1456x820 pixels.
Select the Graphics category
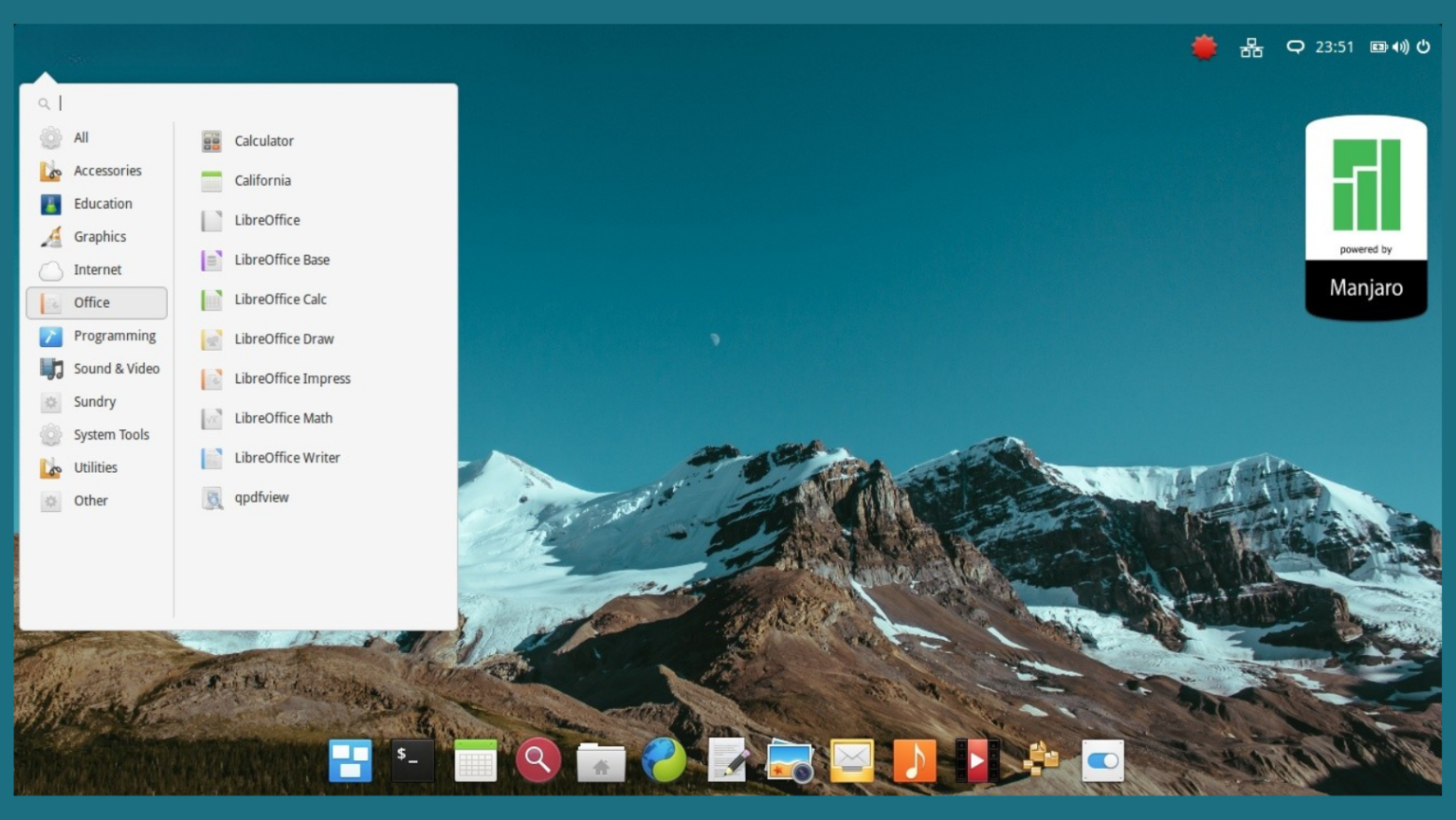click(x=99, y=237)
